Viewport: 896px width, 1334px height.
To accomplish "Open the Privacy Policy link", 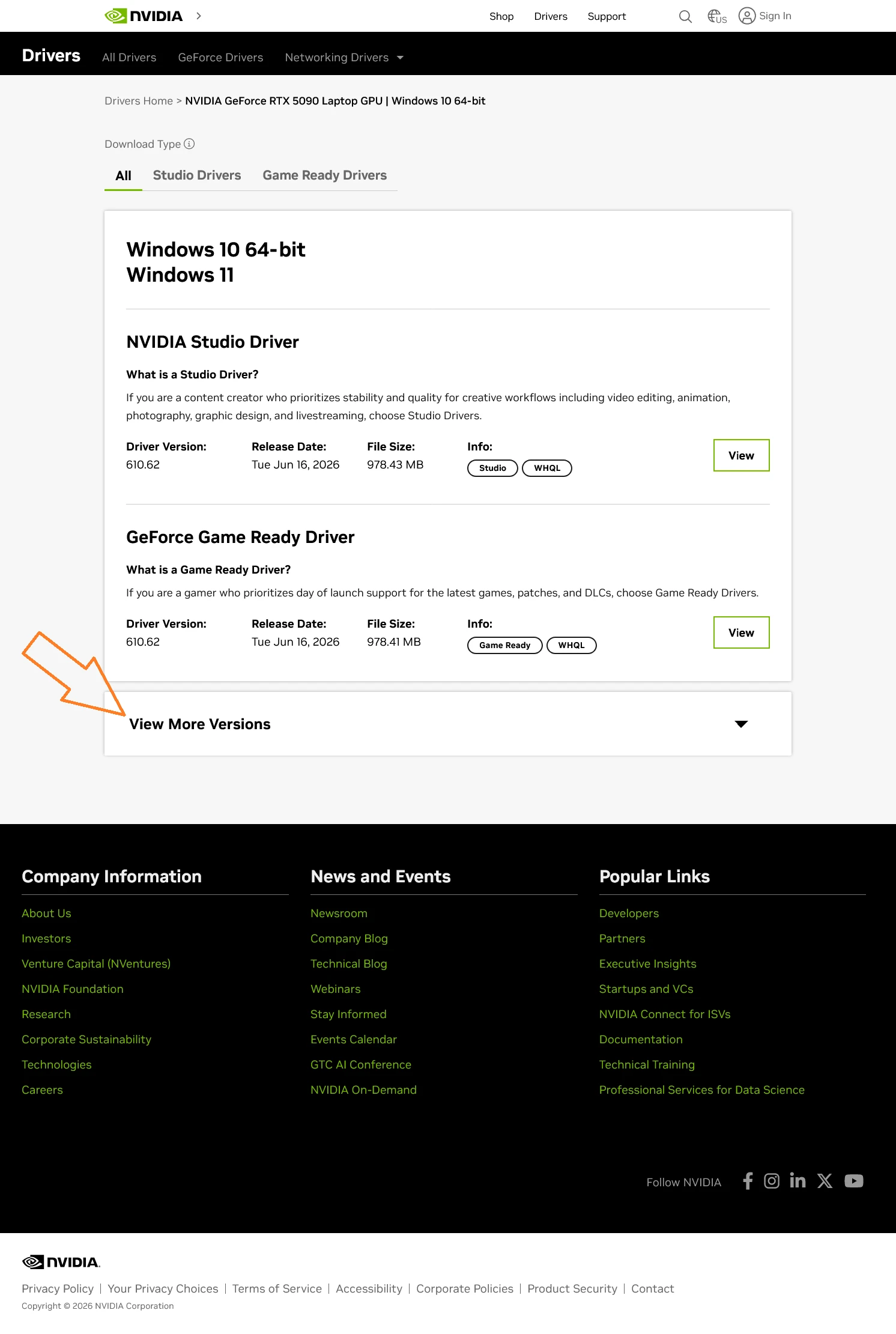I will click(x=58, y=1288).
